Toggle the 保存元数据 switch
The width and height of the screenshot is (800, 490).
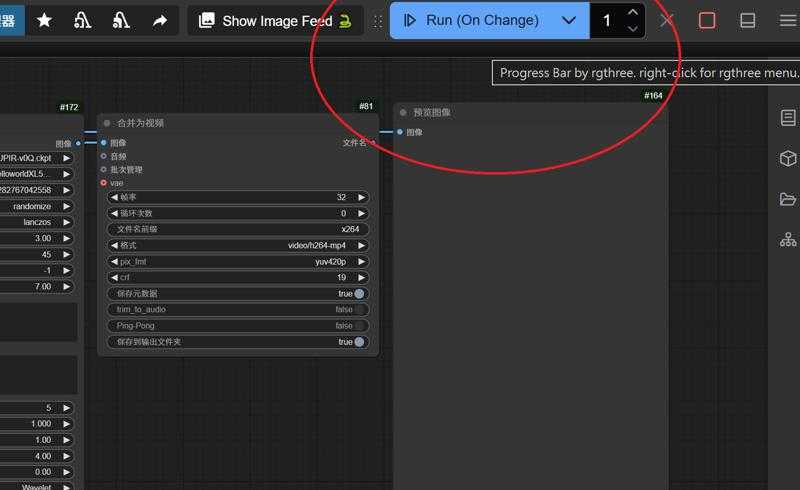pos(359,294)
